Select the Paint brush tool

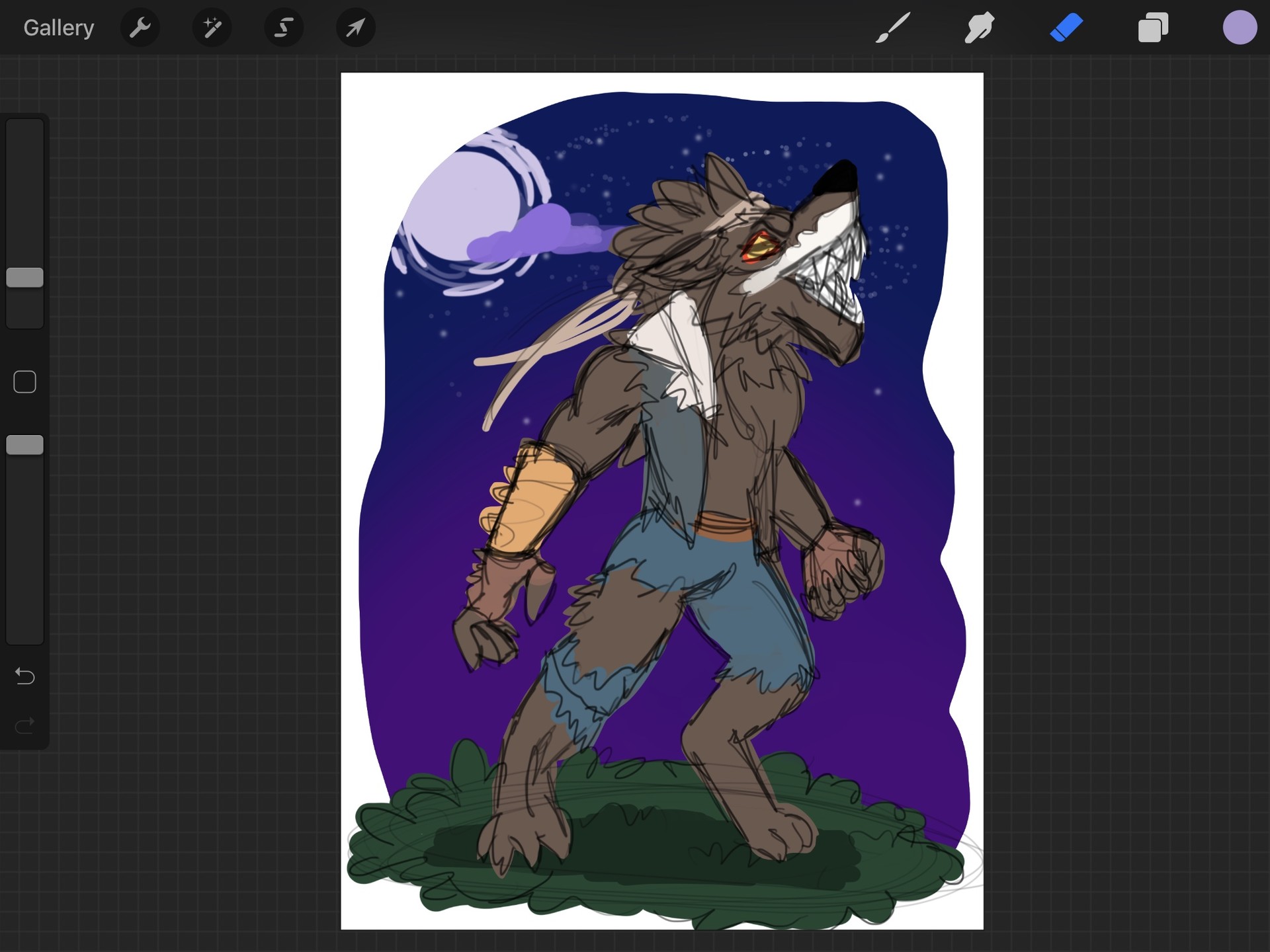[x=892, y=27]
